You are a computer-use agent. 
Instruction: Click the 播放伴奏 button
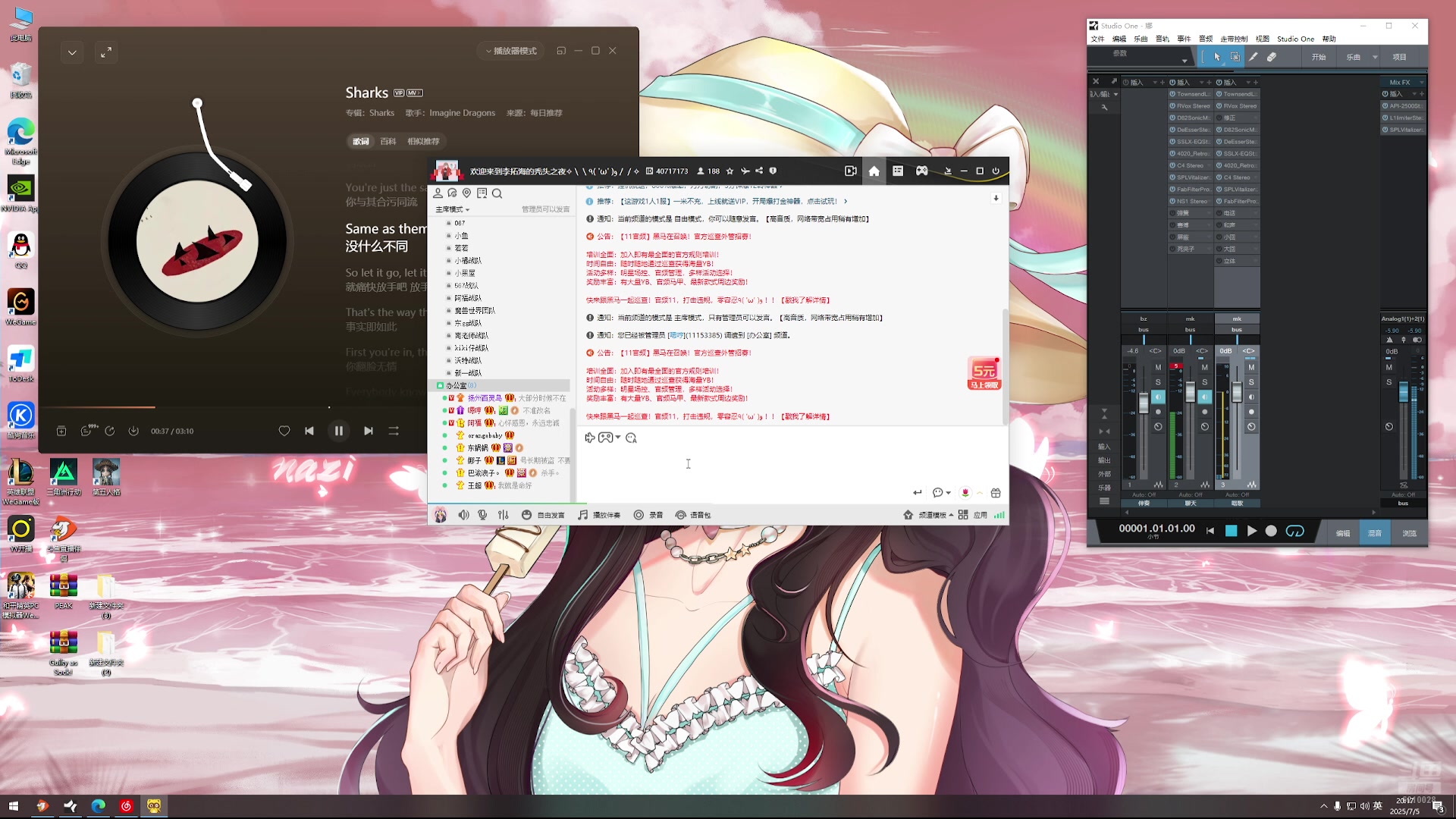pos(599,515)
